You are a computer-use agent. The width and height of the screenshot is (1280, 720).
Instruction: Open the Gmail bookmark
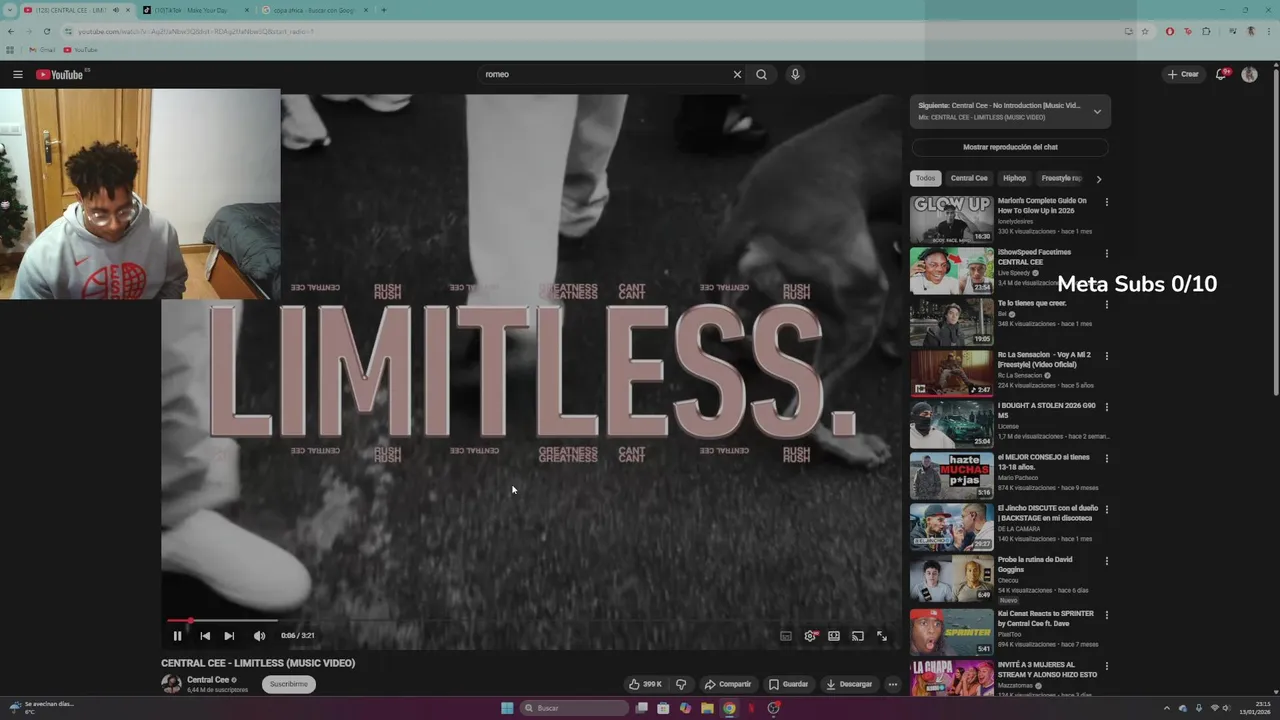coord(42,50)
